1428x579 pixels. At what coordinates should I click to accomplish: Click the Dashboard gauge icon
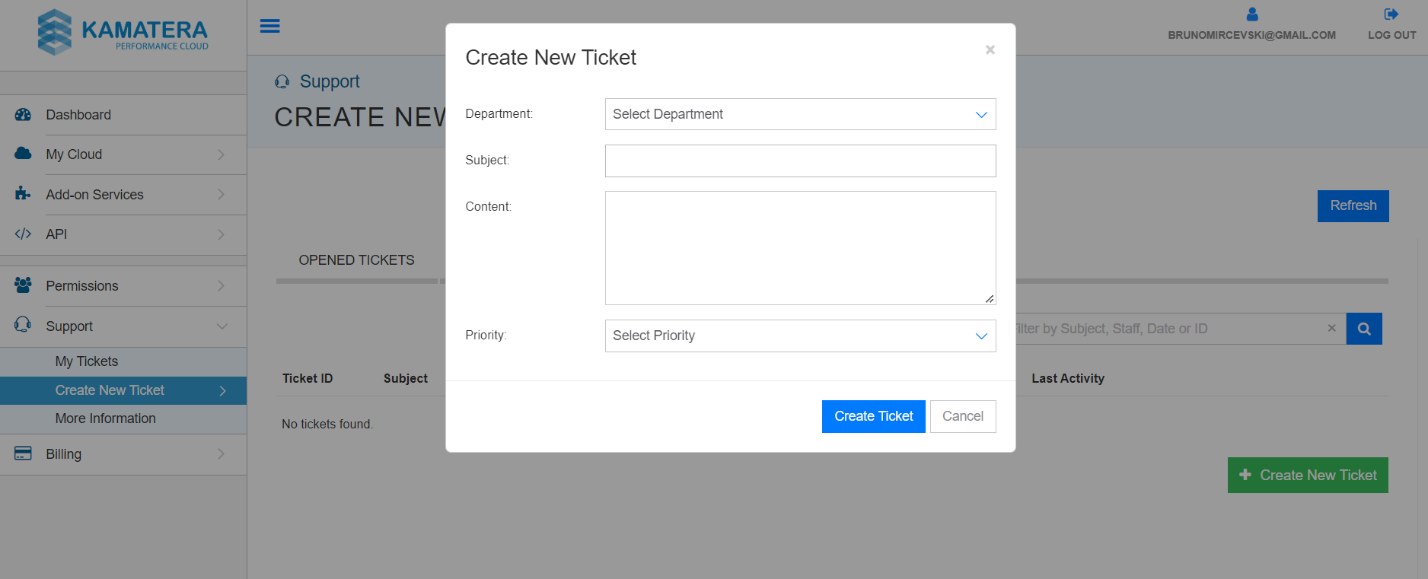23,115
